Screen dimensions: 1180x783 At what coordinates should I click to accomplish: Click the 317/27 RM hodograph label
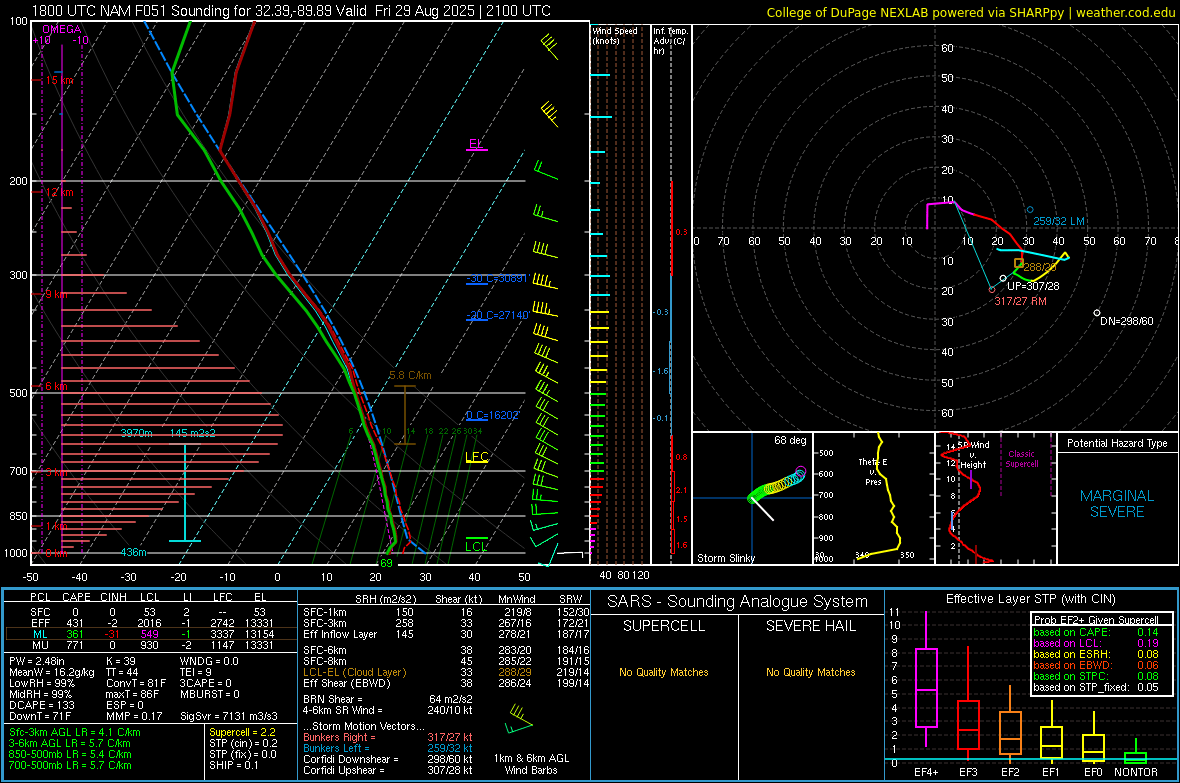pyautogui.click(x=1020, y=301)
